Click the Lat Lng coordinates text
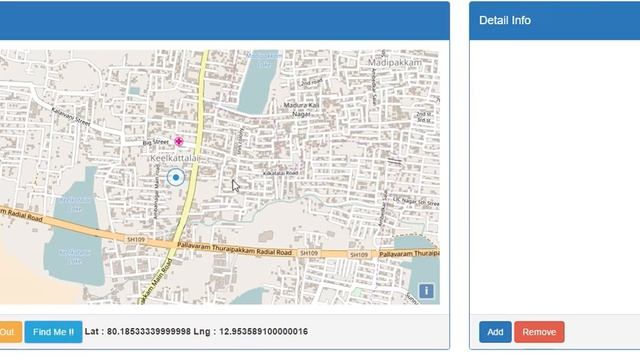 point(196,331)
